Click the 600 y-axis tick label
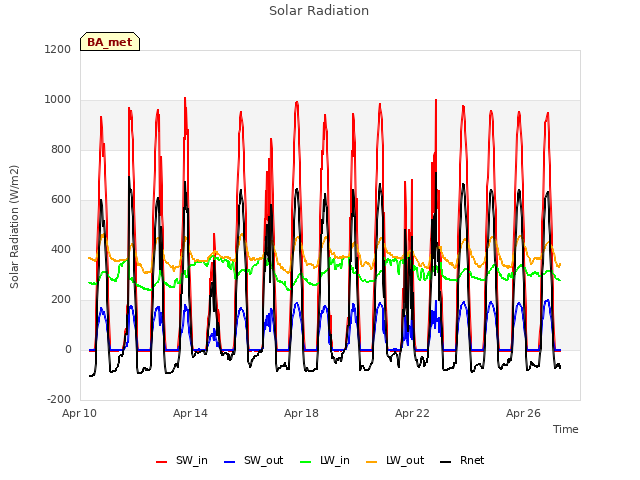 (x=61, y=200)
